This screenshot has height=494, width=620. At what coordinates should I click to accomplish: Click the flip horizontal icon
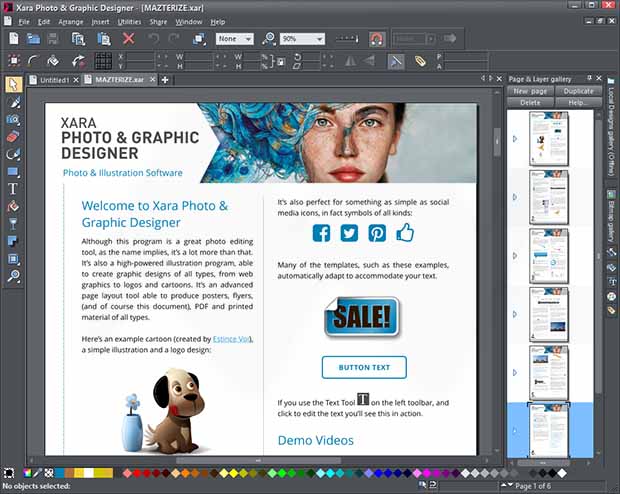350,61
